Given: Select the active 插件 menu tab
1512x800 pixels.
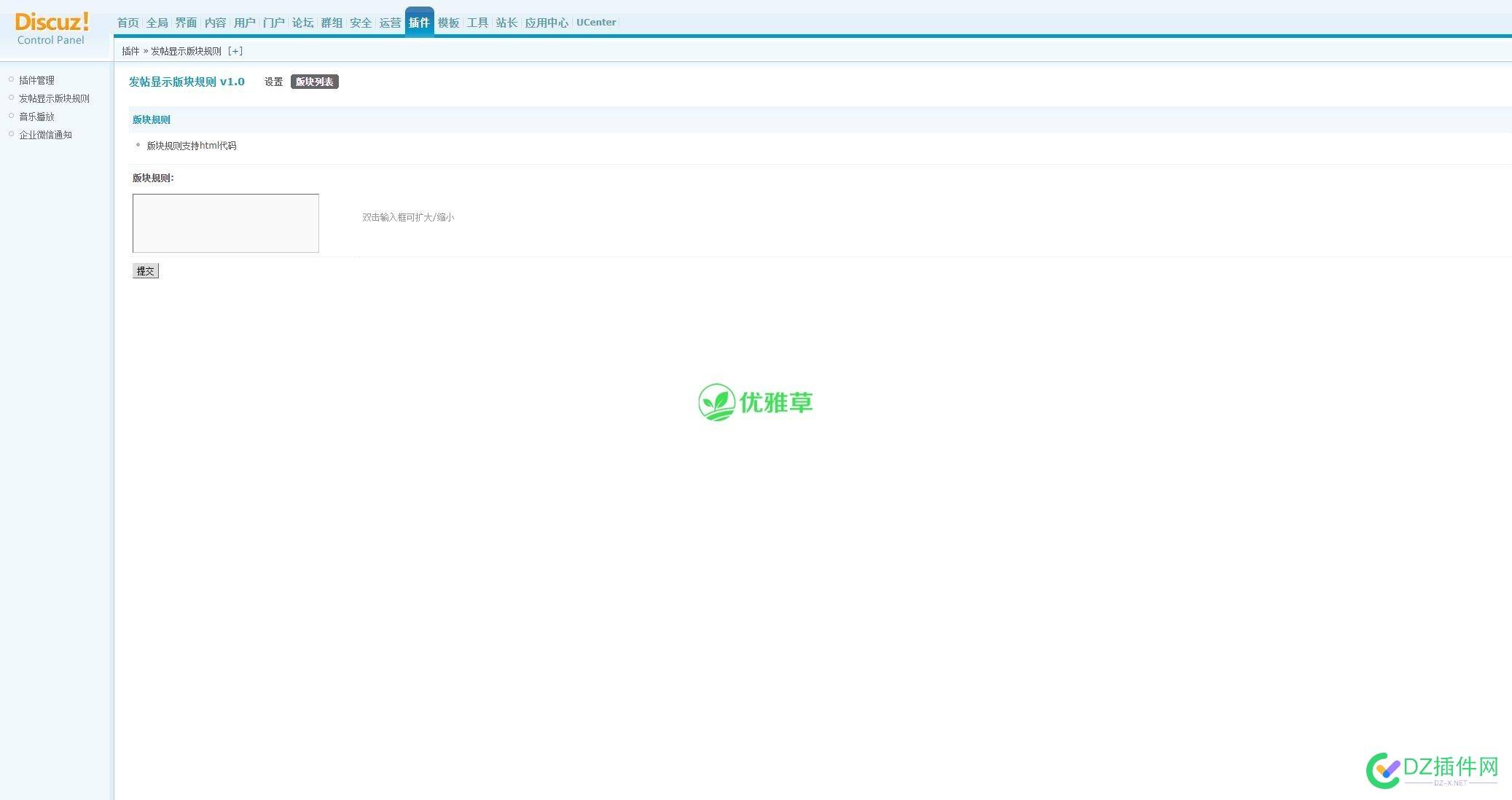Looking at the screenshot, I should coord(419,22).
